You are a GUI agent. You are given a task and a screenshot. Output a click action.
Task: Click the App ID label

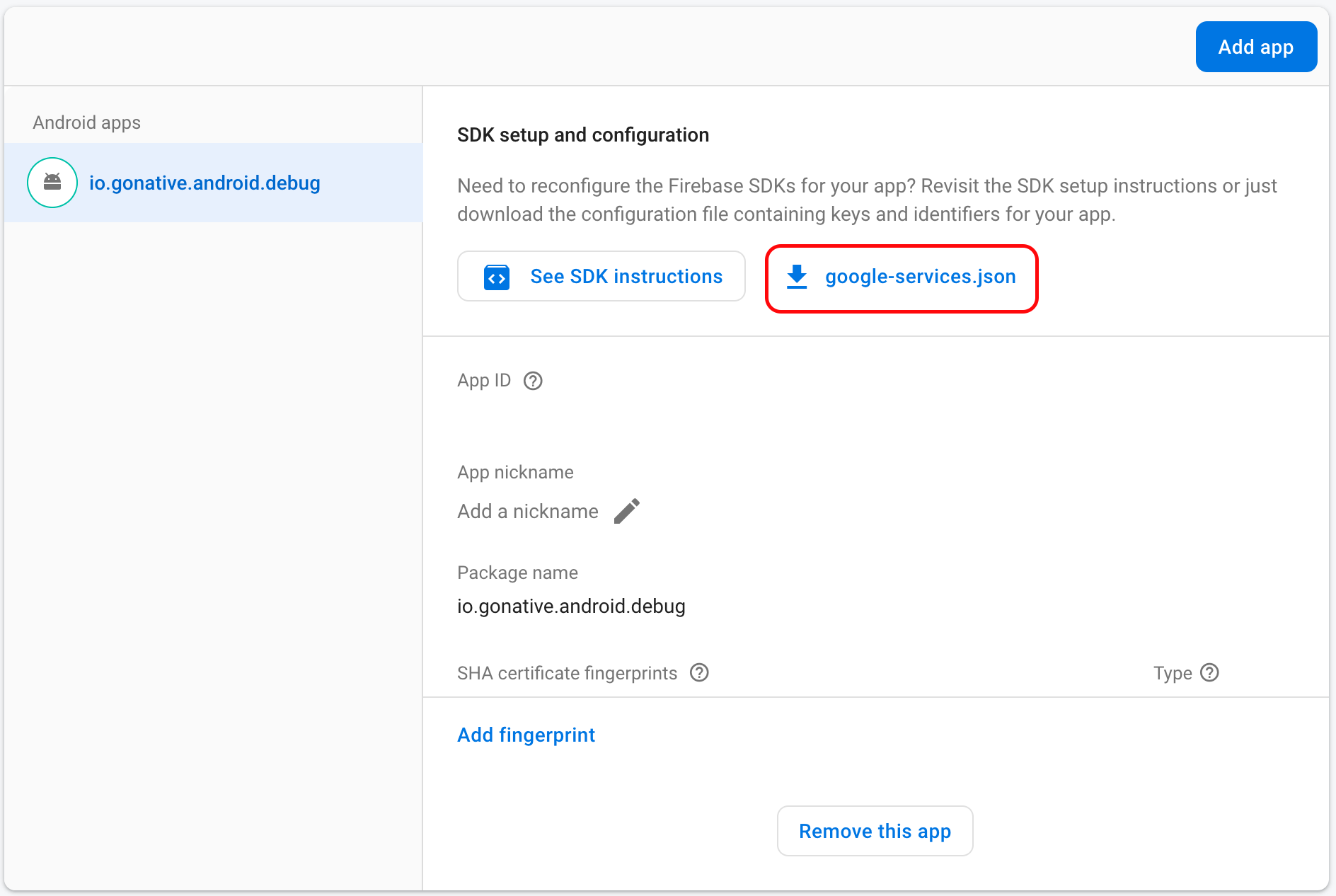(x=484, y=381)
